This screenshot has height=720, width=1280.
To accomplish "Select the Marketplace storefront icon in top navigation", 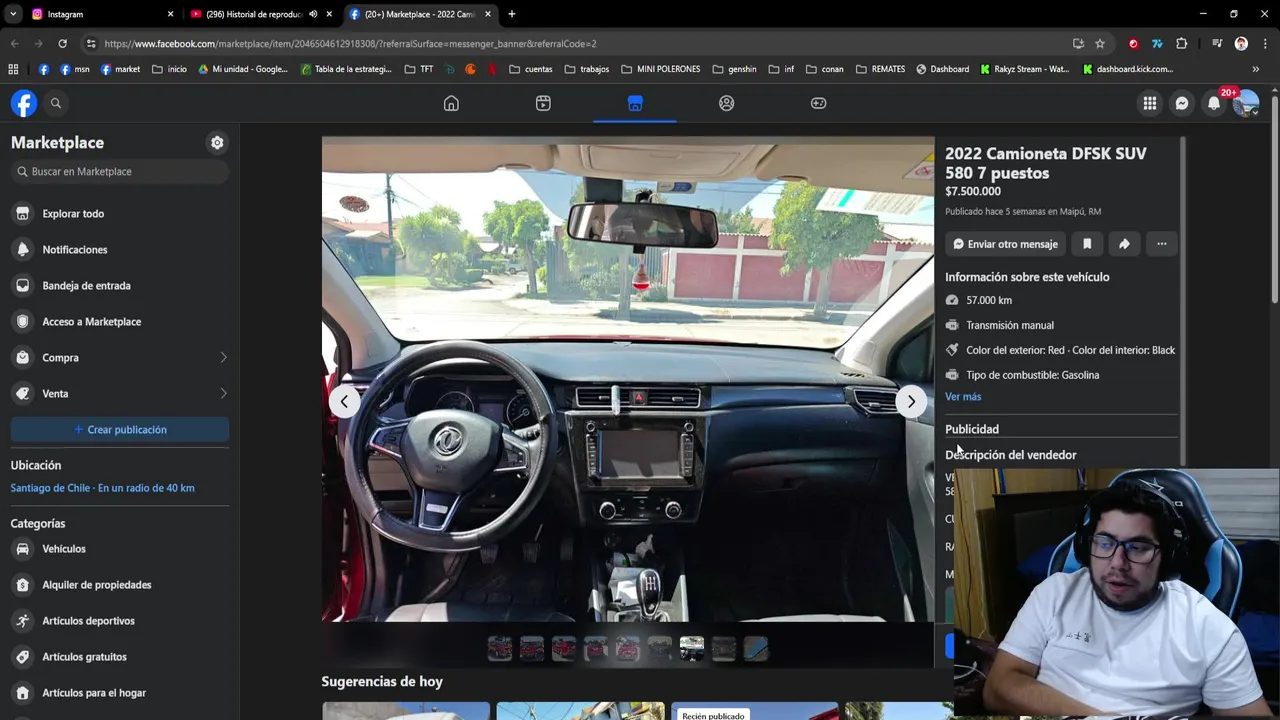I will point(635,103).
